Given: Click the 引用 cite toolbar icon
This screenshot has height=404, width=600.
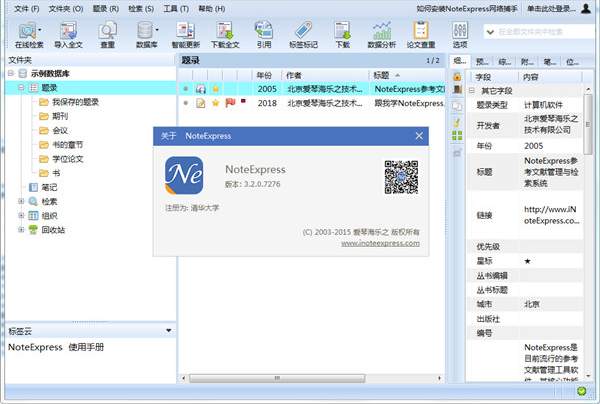Looking at the screenshot, I should pyautogui.click(x=263, y=30).
